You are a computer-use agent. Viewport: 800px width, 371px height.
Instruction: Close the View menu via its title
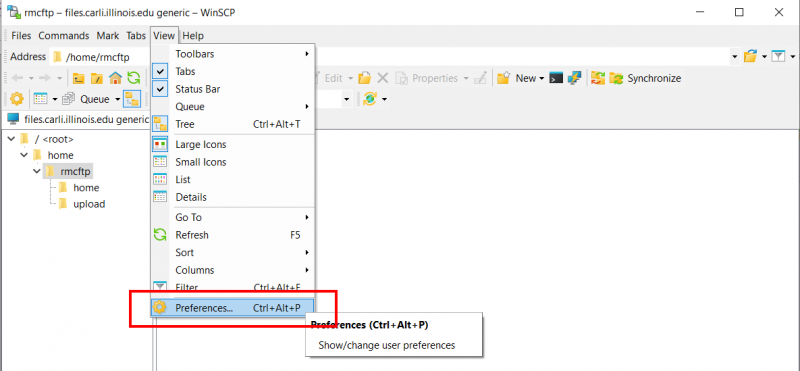164,36
